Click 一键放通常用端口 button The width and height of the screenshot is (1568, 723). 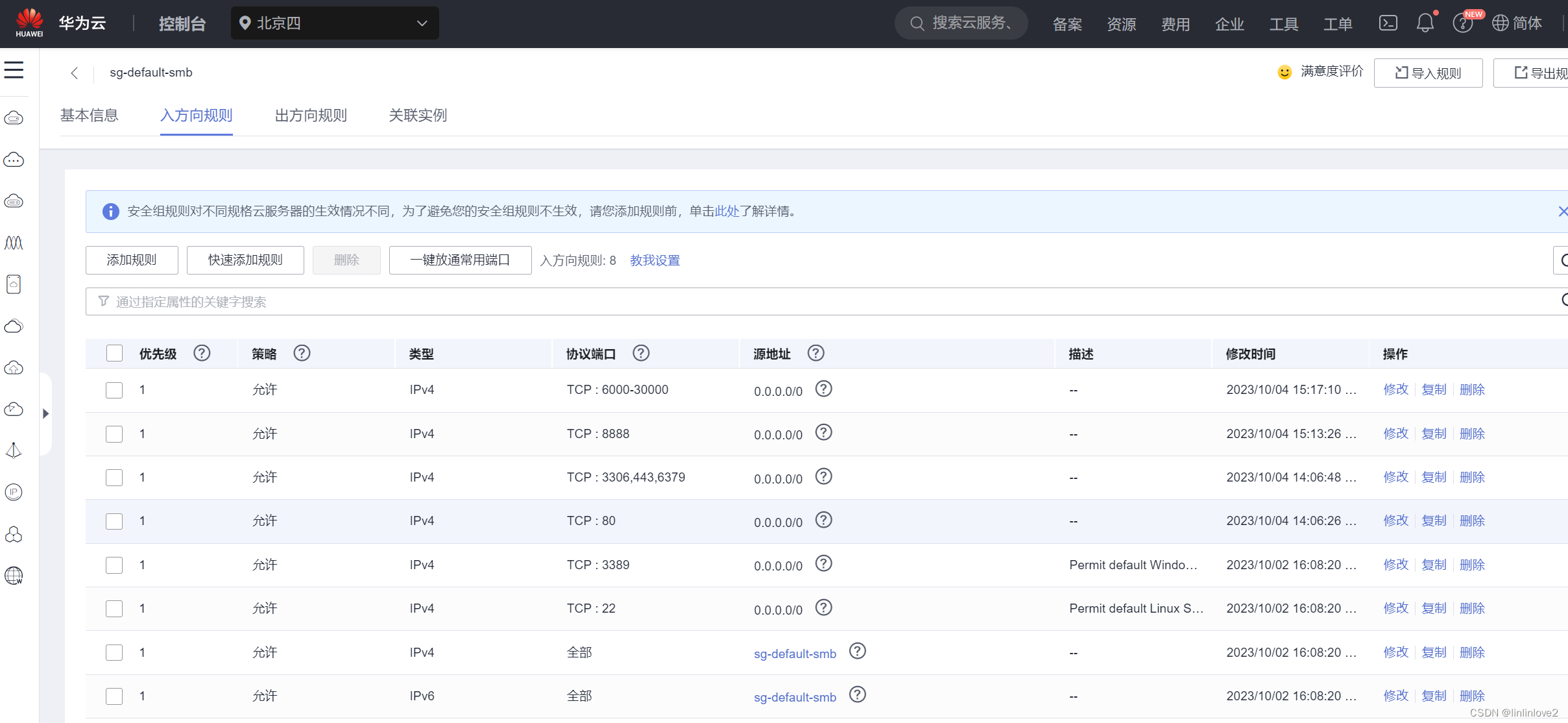(460, 260)
